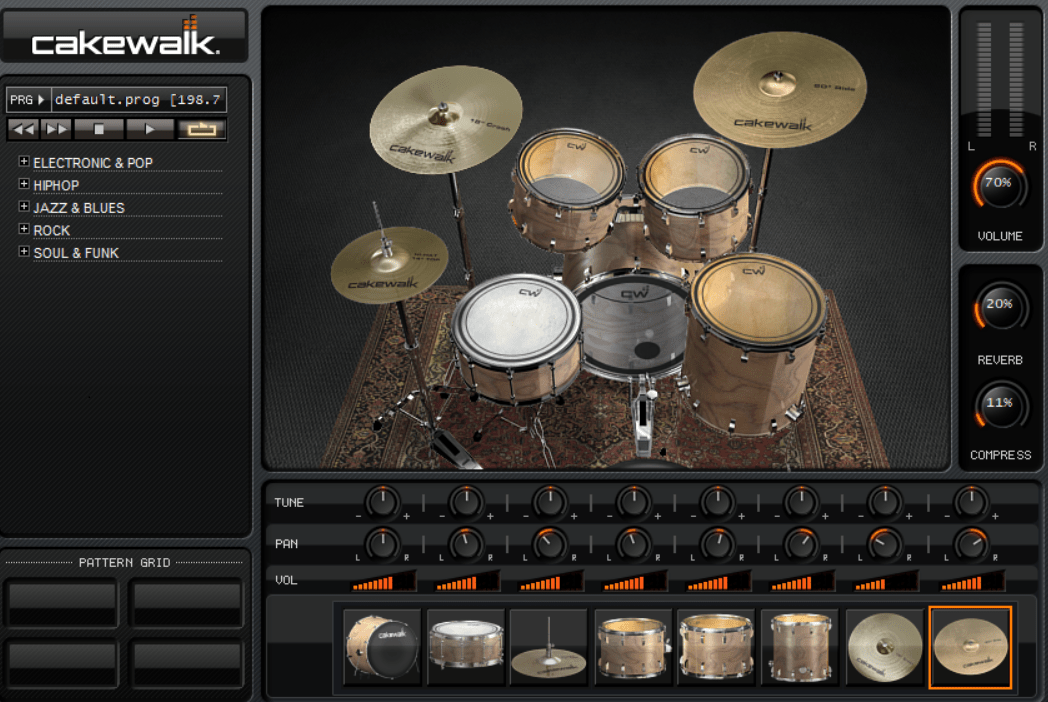1048x702 pixels.
Task: Play the current pattern
Action: pyautogui.click(x=150, y=129)
